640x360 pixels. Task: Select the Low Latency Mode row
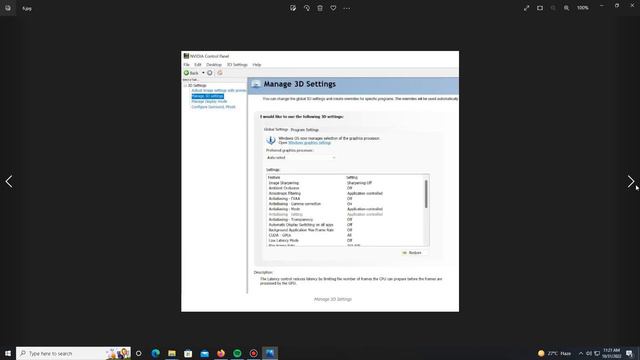346,240
